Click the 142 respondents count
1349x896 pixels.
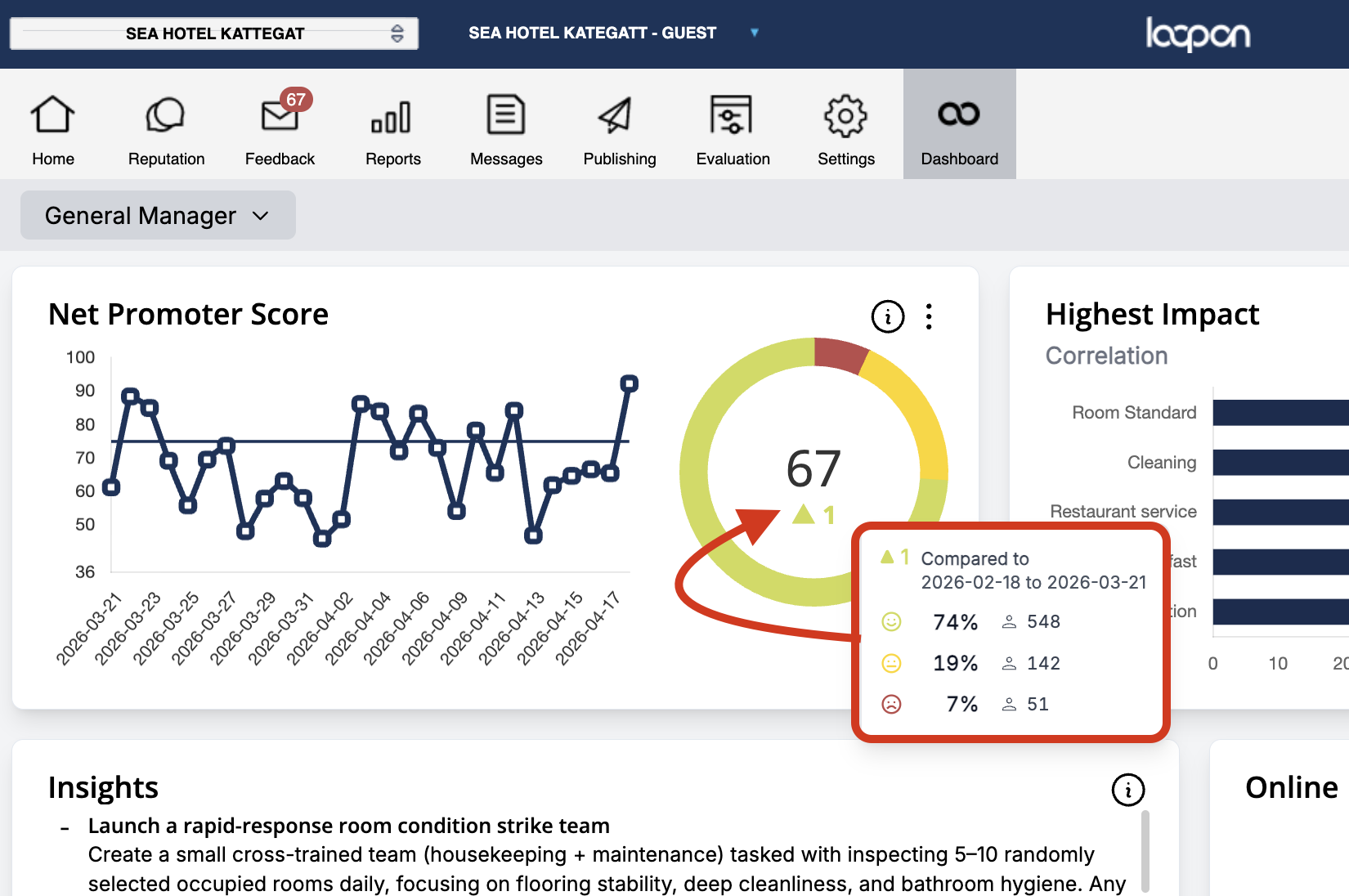coord(1043,663)
